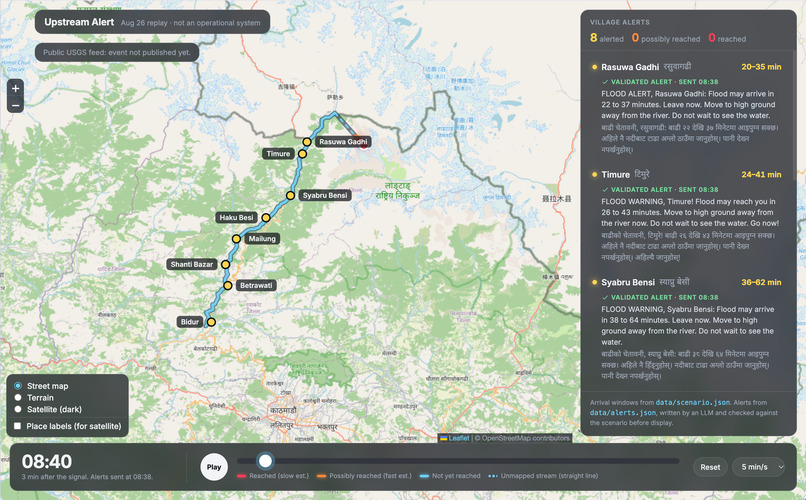Click data/alerts.json reference
The image size is (806, 500).
(x=622, y=413)
